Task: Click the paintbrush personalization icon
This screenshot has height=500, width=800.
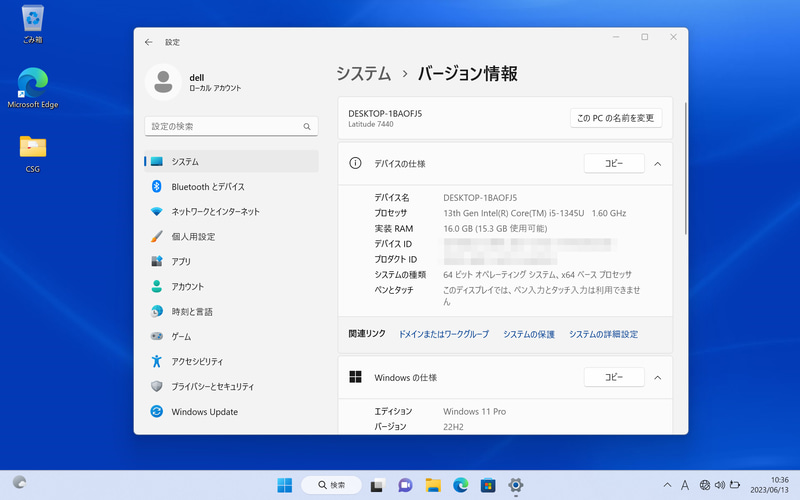Action: coord(157,236)
